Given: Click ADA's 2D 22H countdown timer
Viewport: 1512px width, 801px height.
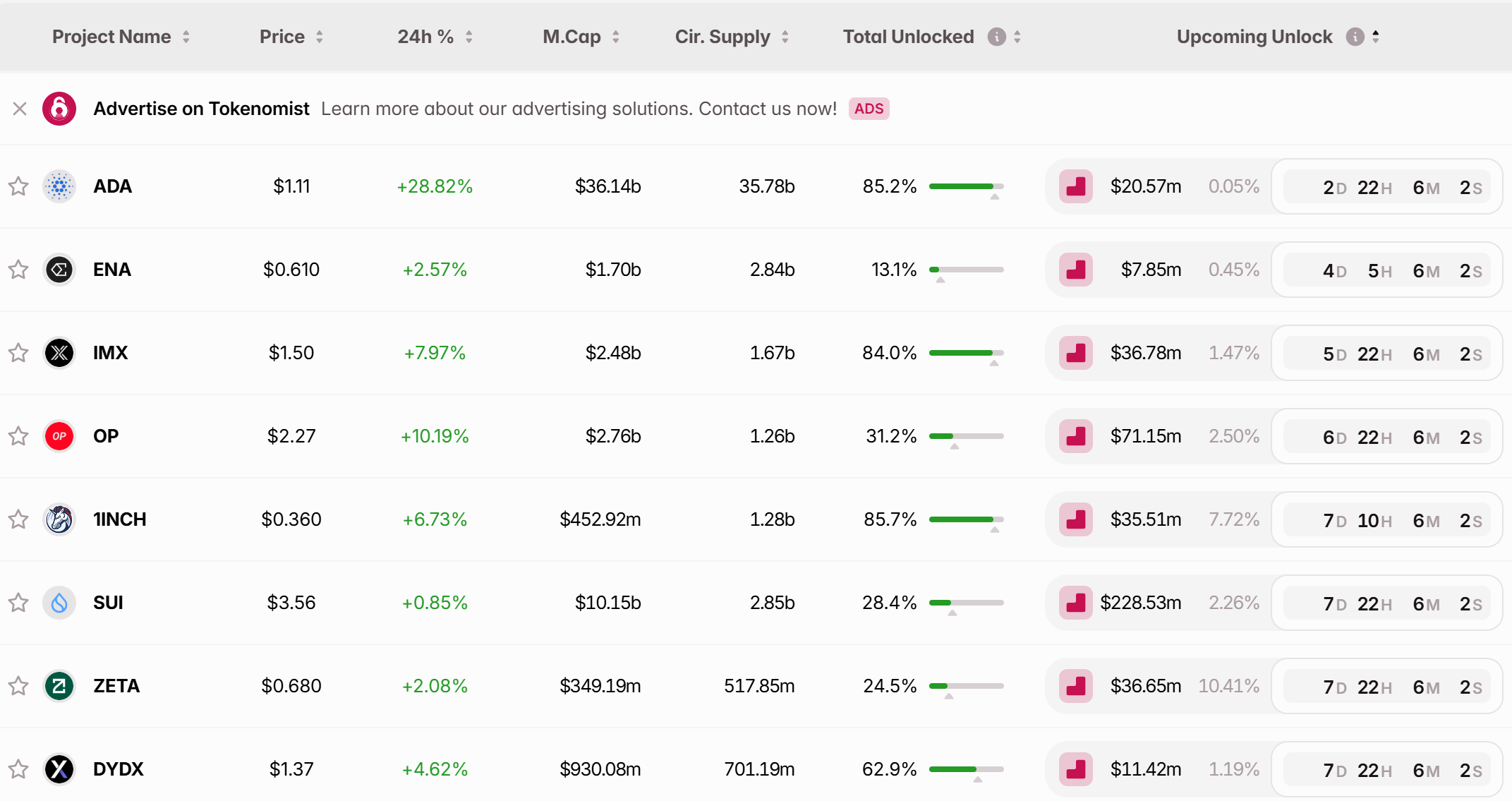Looking at the screenshot, I should [x=1387, y=187].
